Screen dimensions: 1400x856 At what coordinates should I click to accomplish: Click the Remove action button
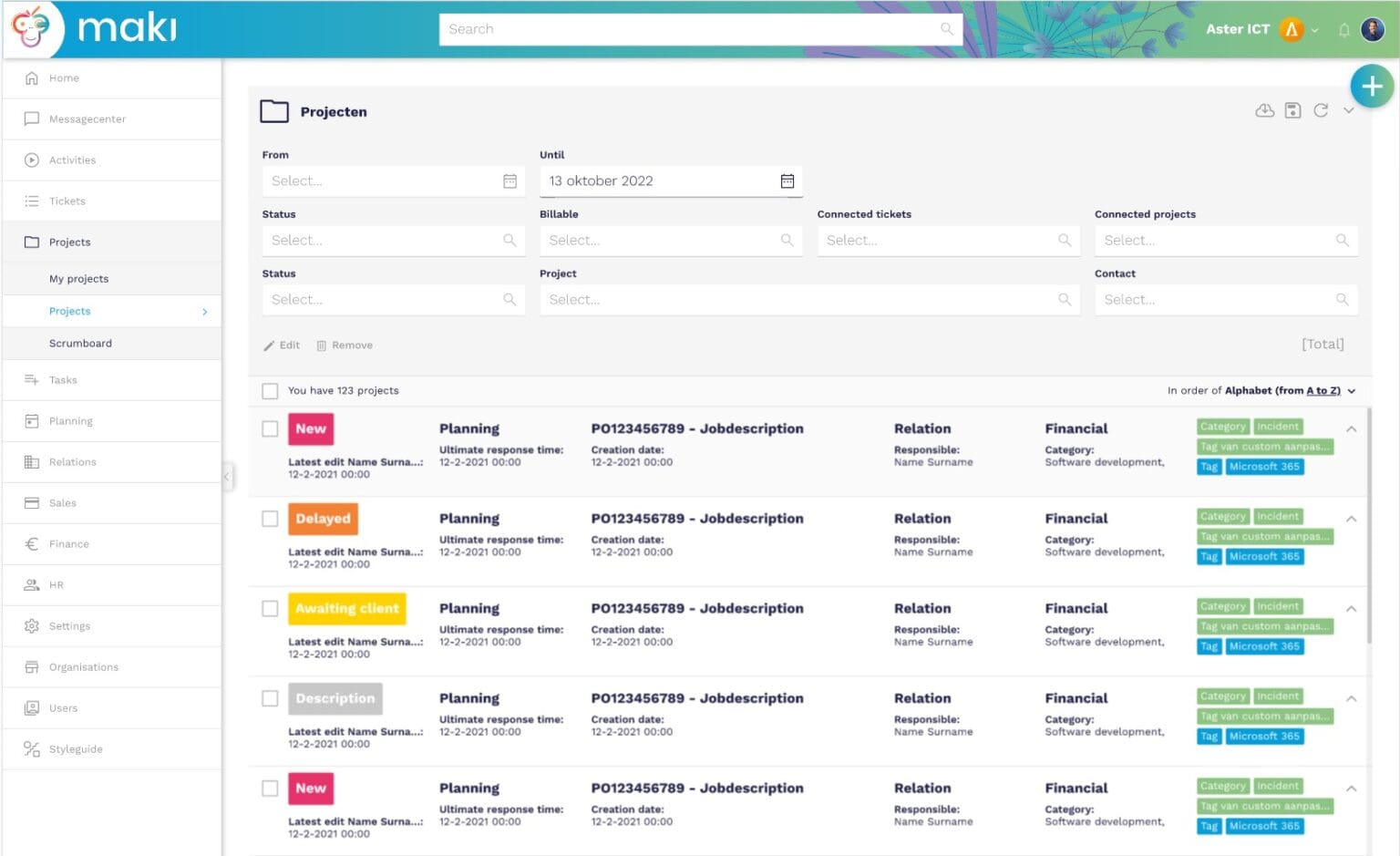point(345,345)
